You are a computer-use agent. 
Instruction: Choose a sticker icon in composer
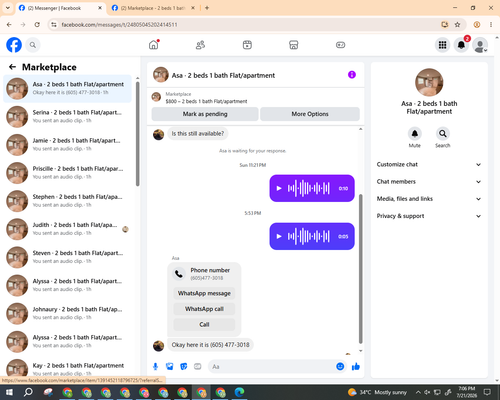point(184,367)
